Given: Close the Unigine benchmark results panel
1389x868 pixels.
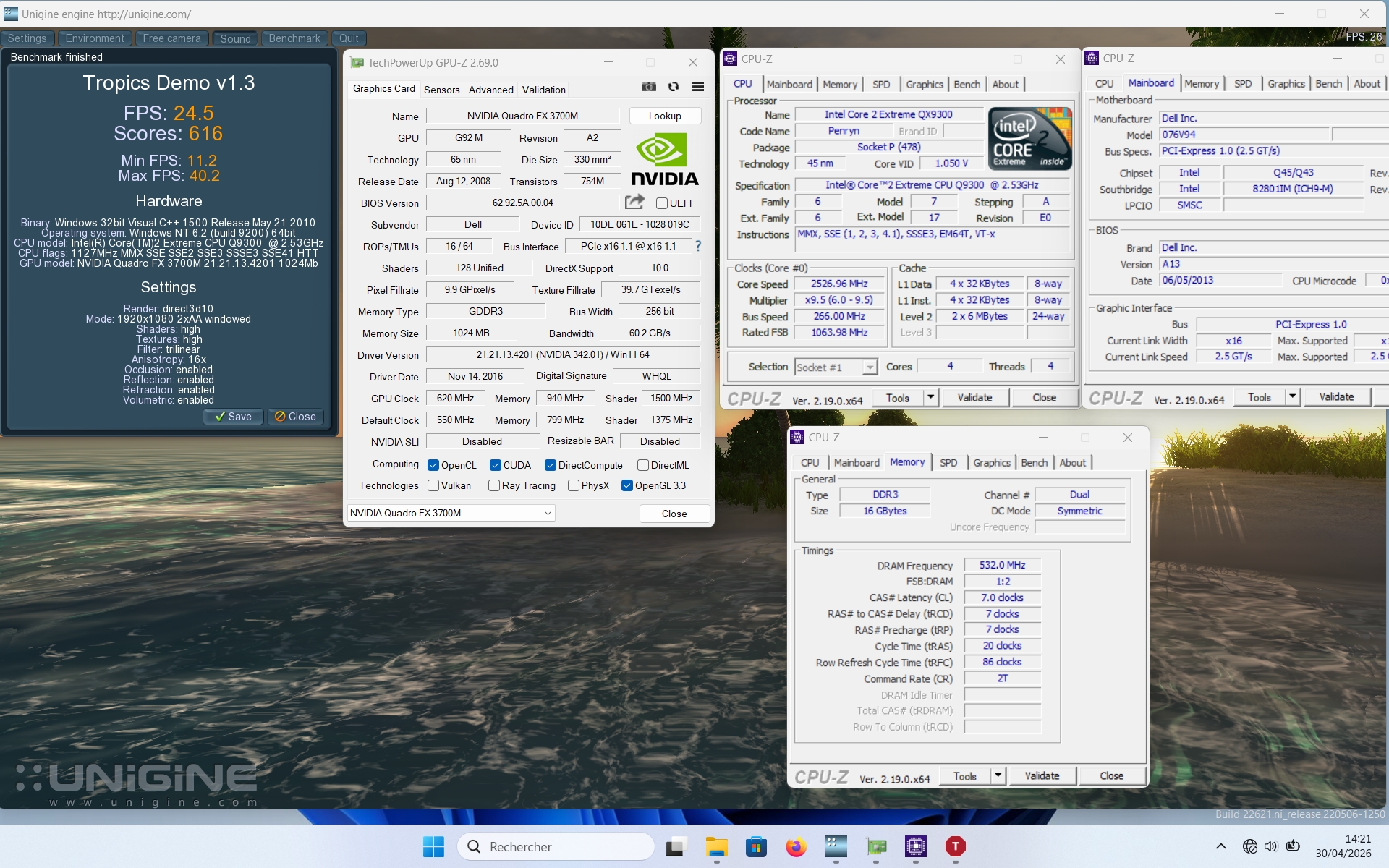Looking at the screenshot, I should coord(295,417).
